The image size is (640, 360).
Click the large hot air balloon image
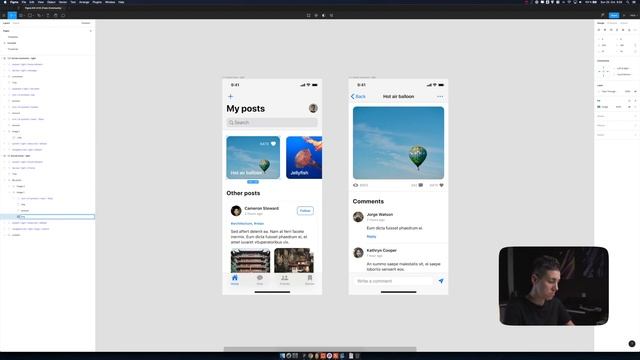coord(398,143)
